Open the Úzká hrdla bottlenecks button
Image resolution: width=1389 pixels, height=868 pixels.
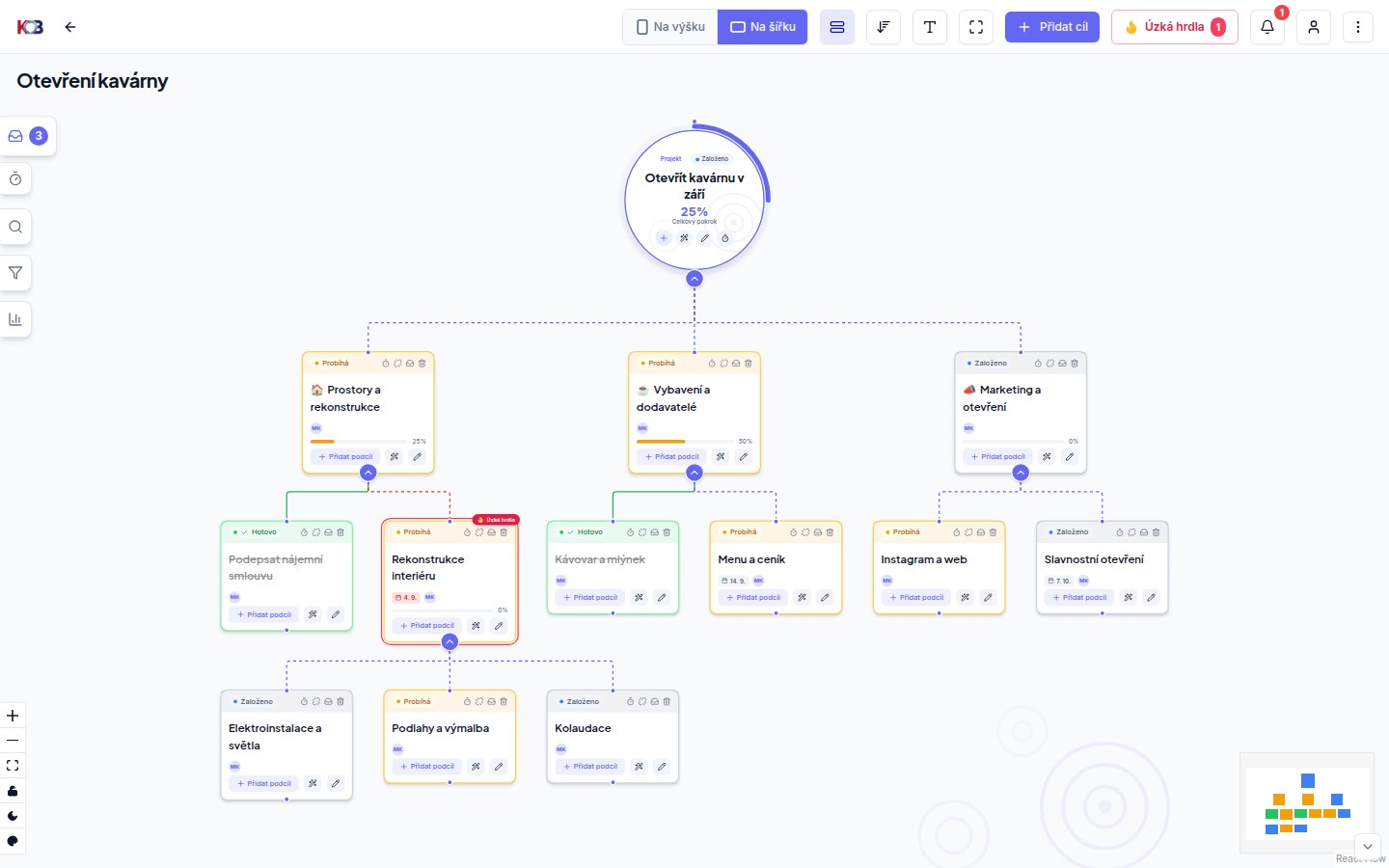pyautogui.click(x=1175, y=27)
